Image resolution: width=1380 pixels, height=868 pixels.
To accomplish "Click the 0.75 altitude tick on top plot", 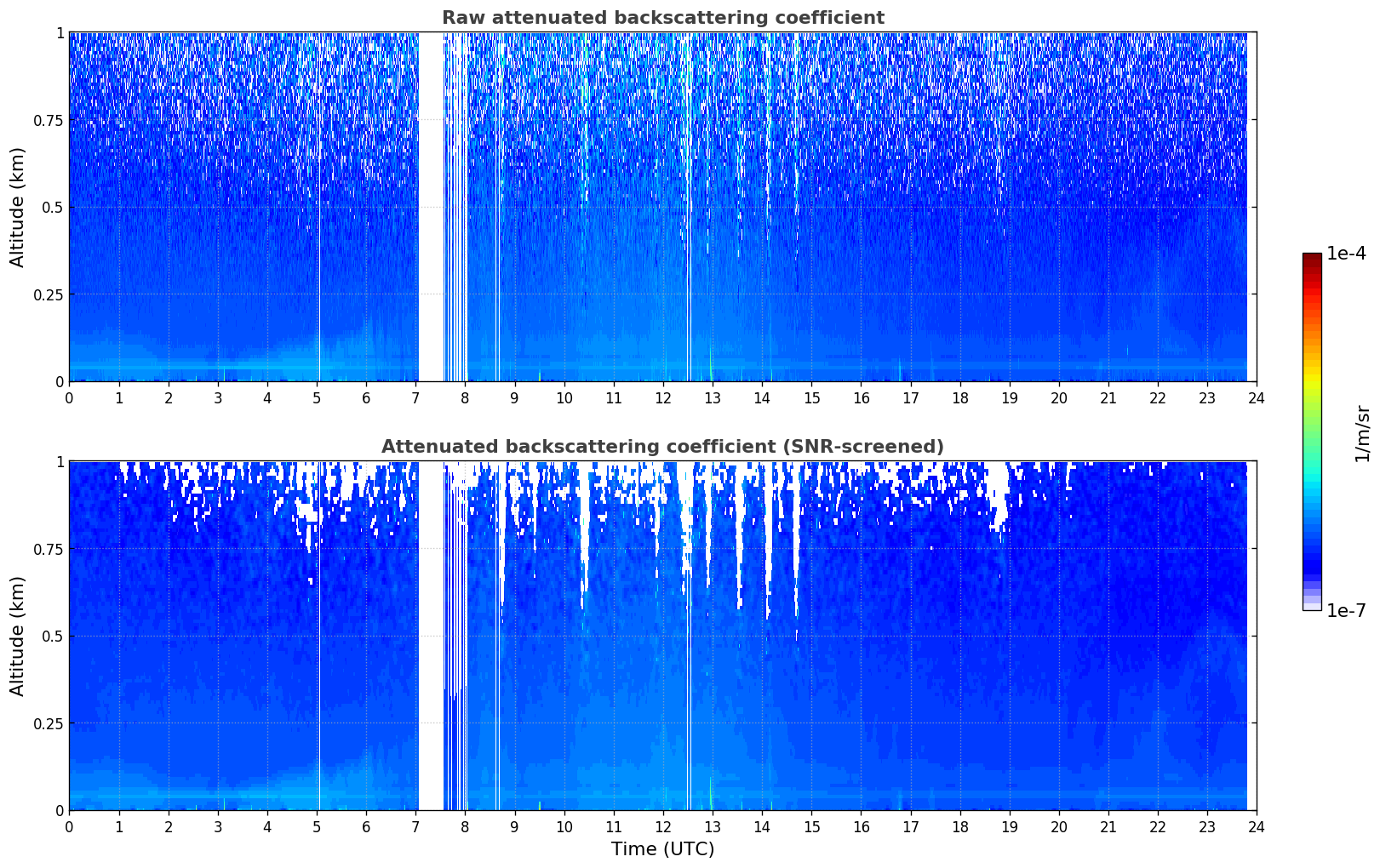I will (x=49, y=121).
